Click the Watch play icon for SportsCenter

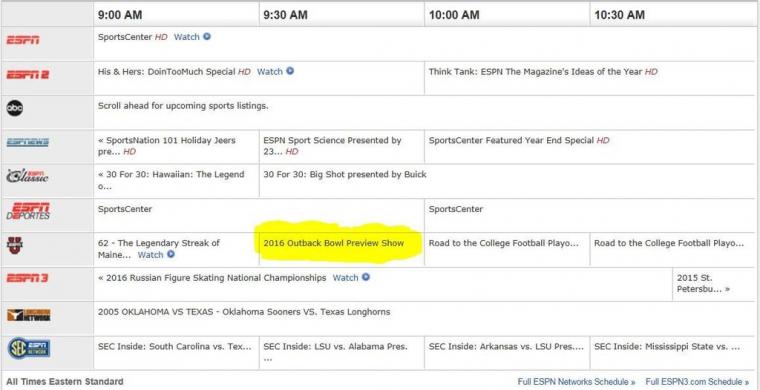pyautogui.click(x=207, y=36)
